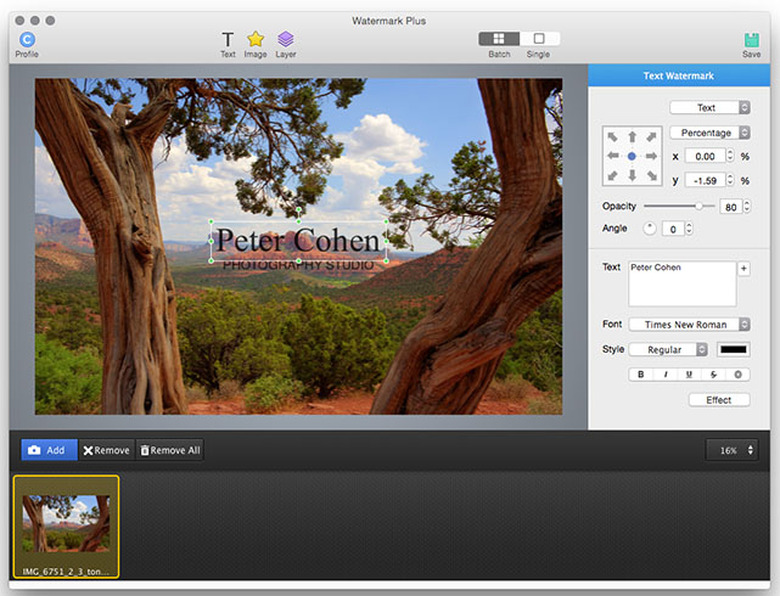
Task: Toggle bold text style
Action: 641,375
